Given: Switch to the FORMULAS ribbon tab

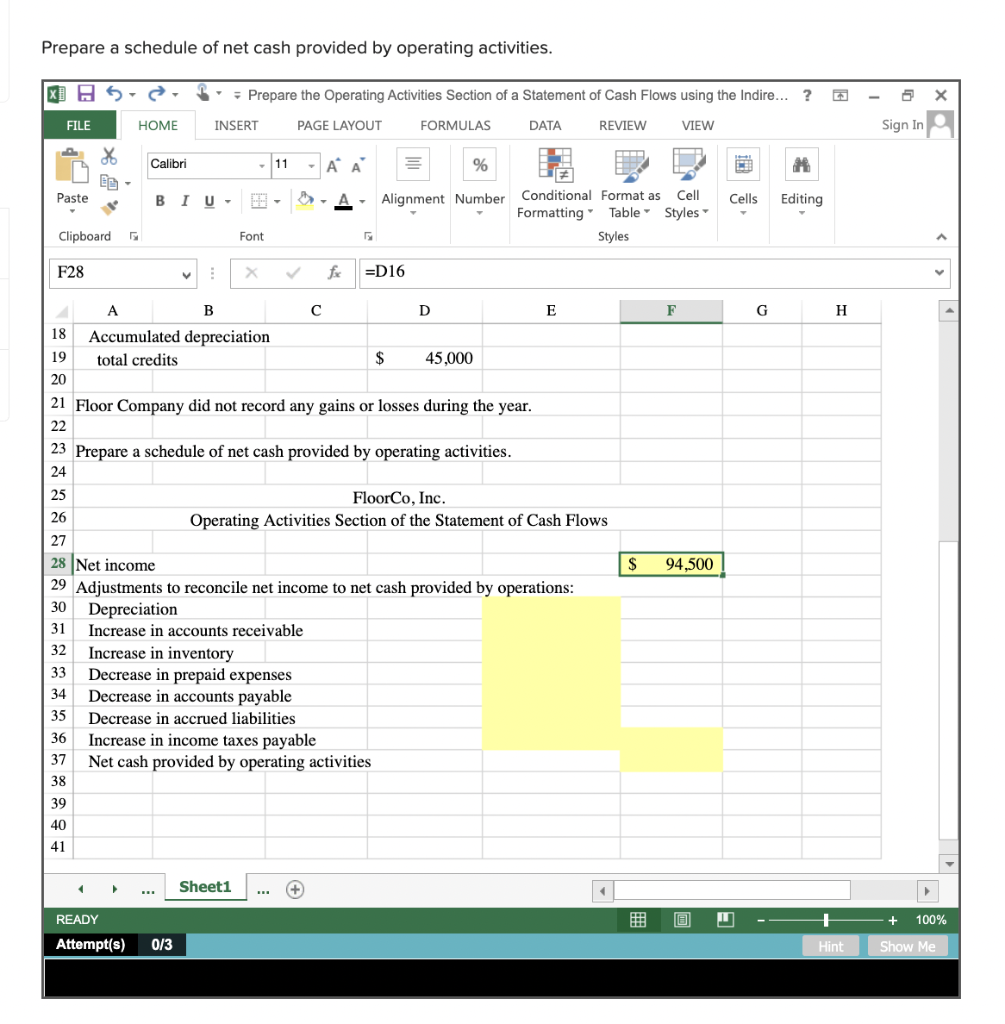Looking at the screenshot, I should (x=455, y=125).
